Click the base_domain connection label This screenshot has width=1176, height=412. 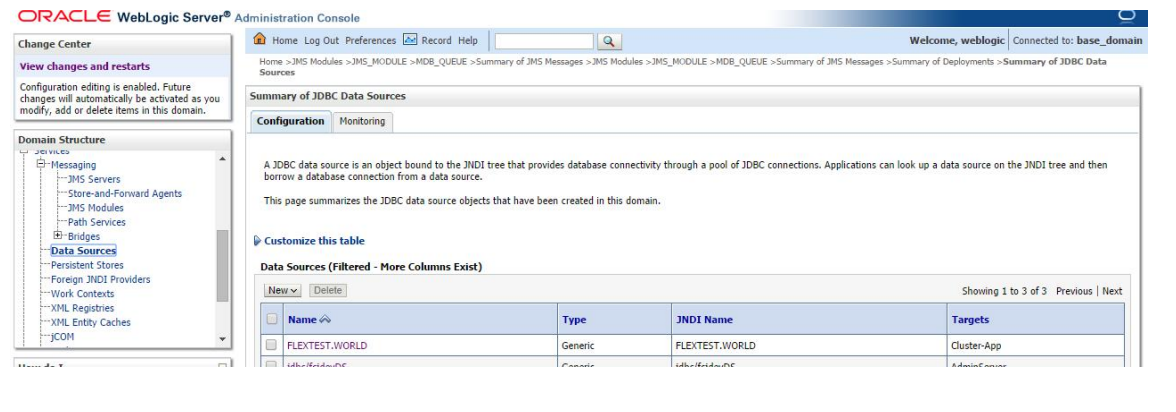tap(1109, 41)
